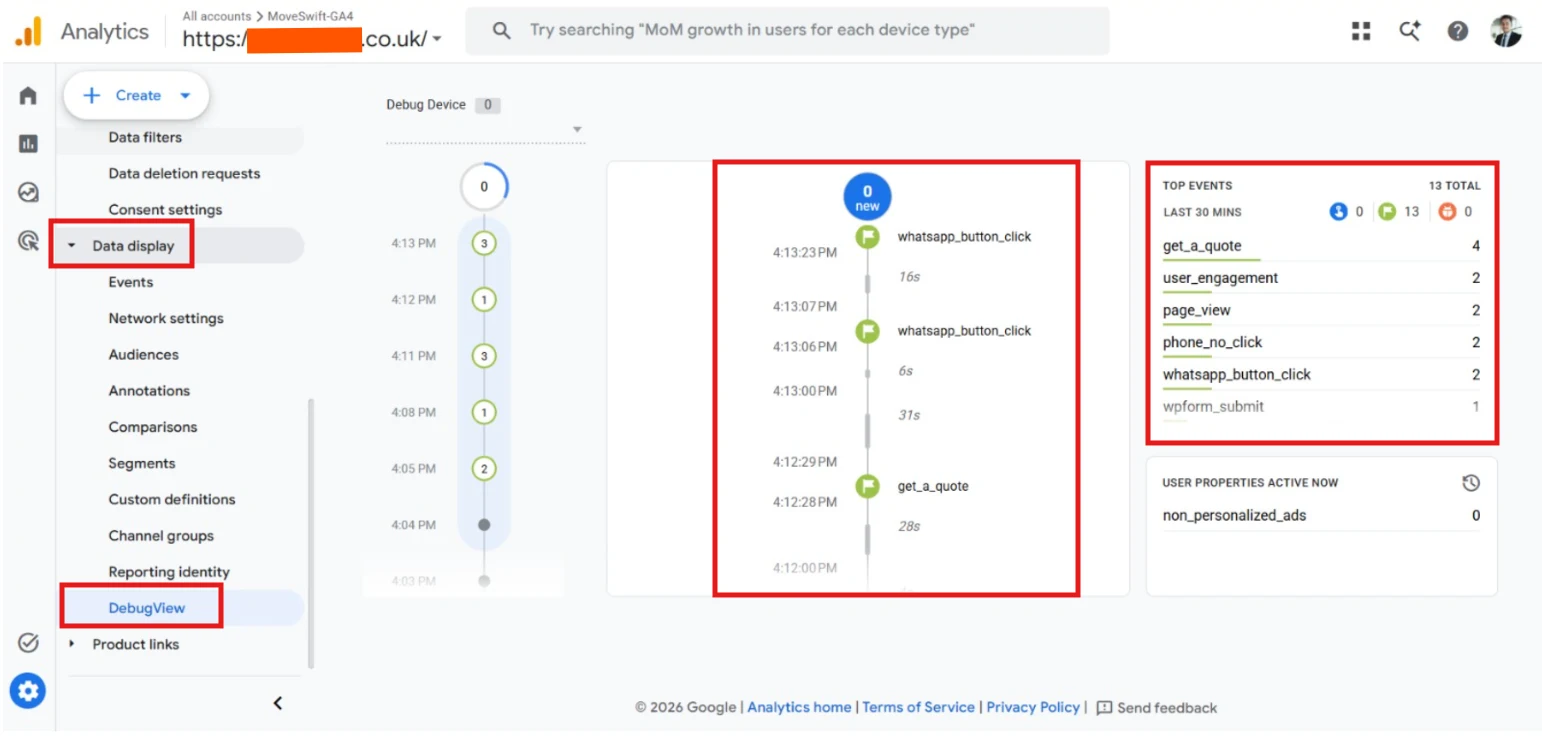This screenshot has width=1542, height=737.
Task: Click the user properties history icon
Action: (x=1470, y=483)
